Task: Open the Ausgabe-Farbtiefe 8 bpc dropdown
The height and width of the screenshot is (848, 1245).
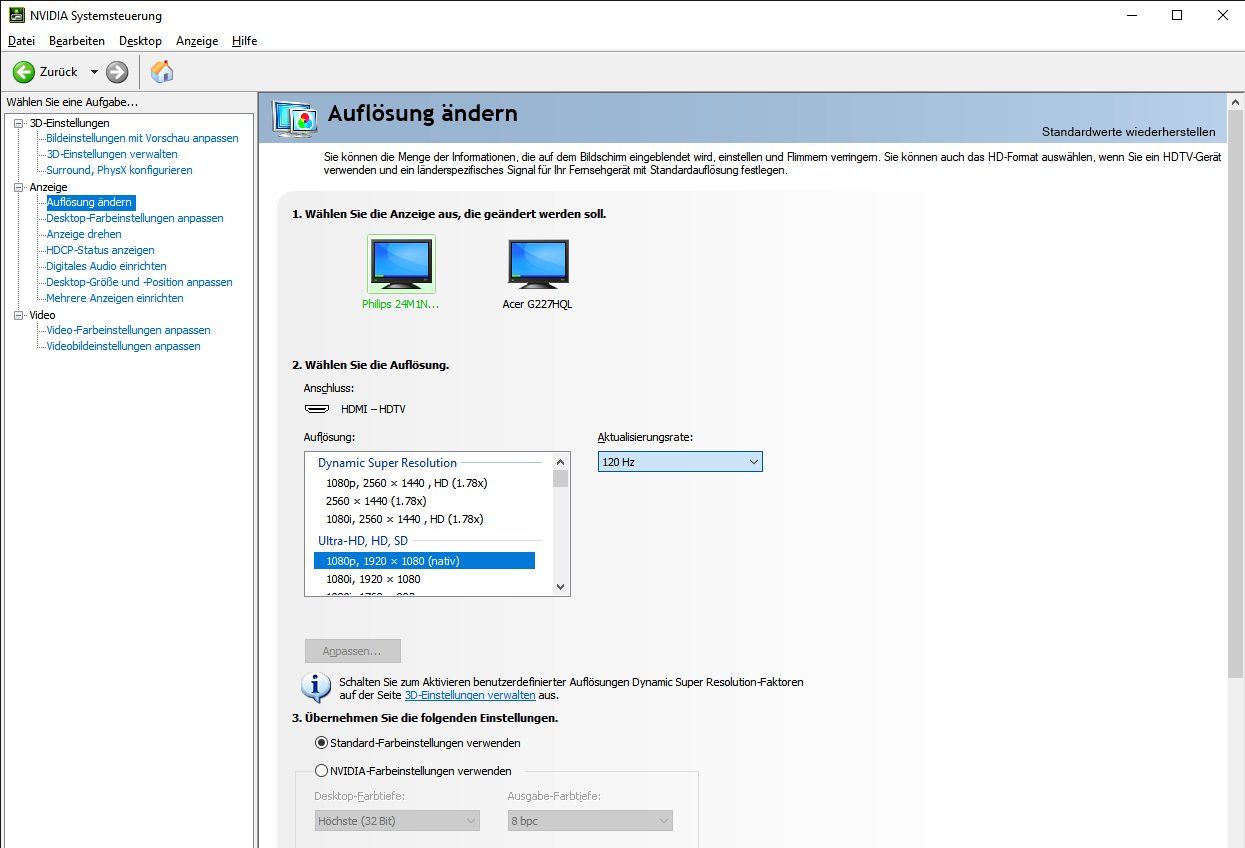Action: (x=590, y=821)
